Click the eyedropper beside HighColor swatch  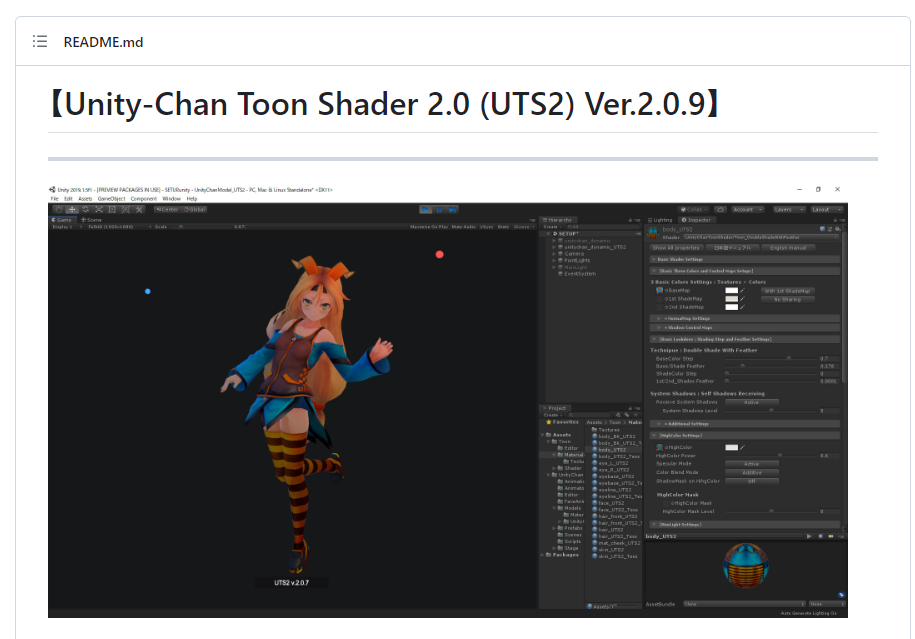pyautogui.click(x=743, y=448)
